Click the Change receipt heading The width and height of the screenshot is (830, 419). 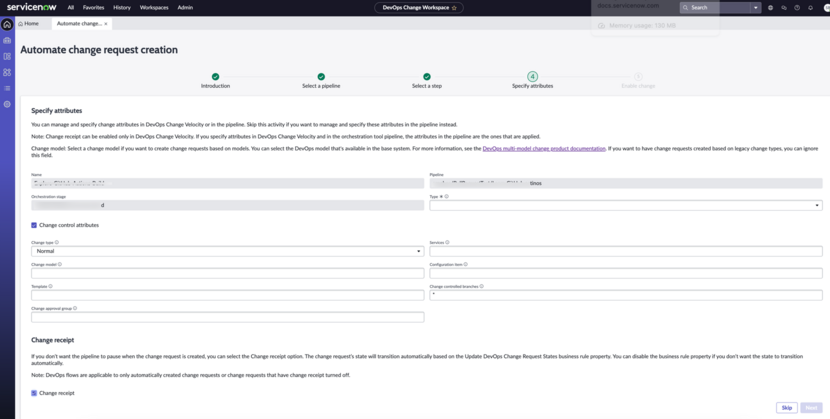click(52, 340)
